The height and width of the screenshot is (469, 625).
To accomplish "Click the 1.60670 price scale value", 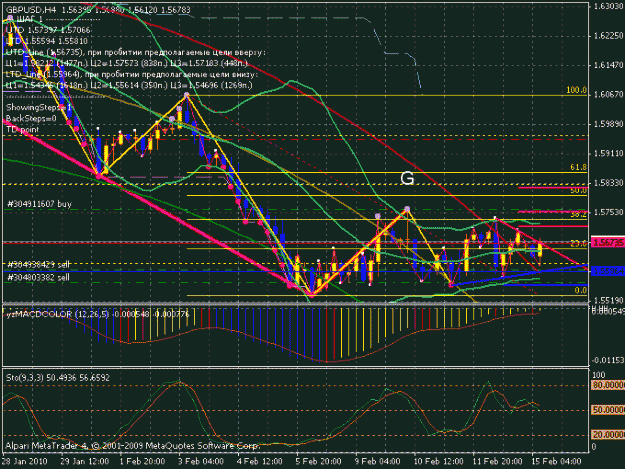I will pyautogui.click(x=608, y=94).
